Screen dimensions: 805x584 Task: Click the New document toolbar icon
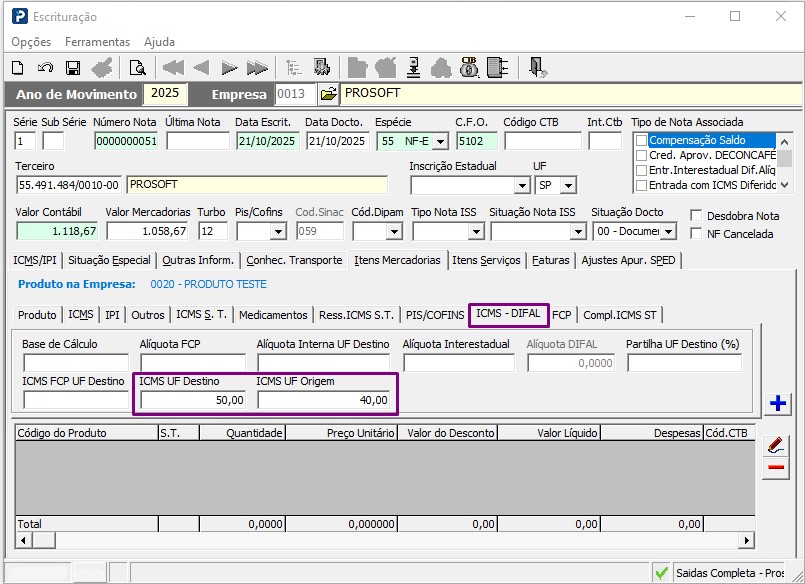click(x=17, y=68)
